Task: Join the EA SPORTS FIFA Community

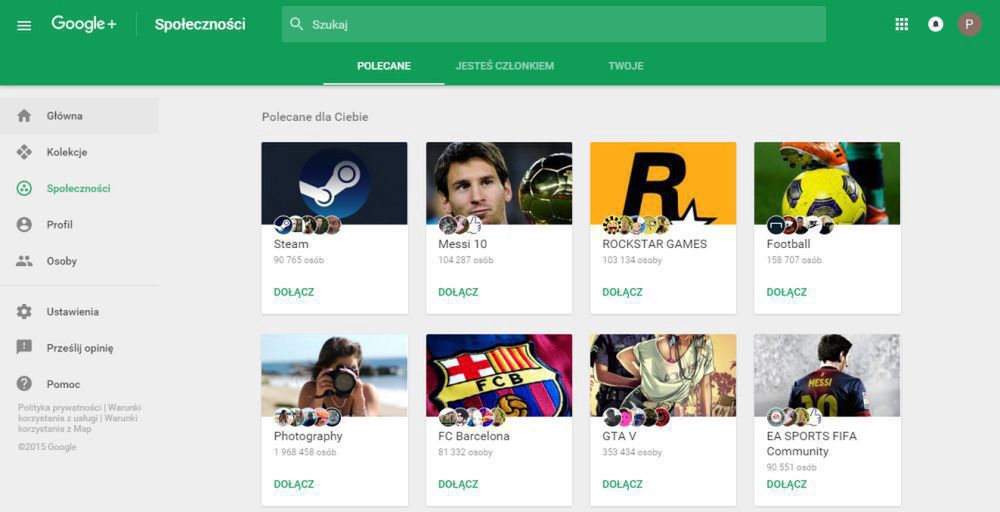Action: 786,484
